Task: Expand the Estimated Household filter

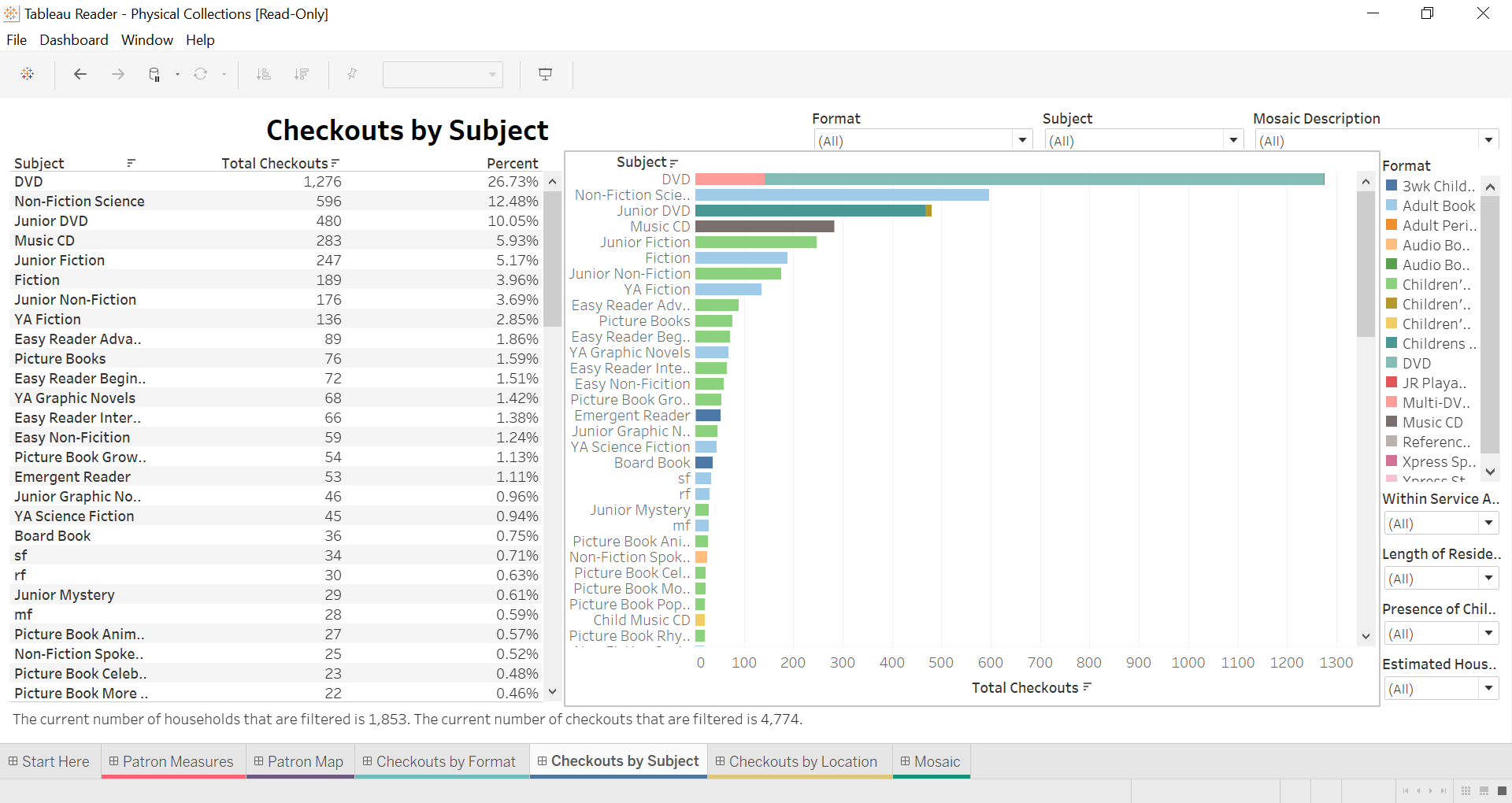Action: point(1488,688)
